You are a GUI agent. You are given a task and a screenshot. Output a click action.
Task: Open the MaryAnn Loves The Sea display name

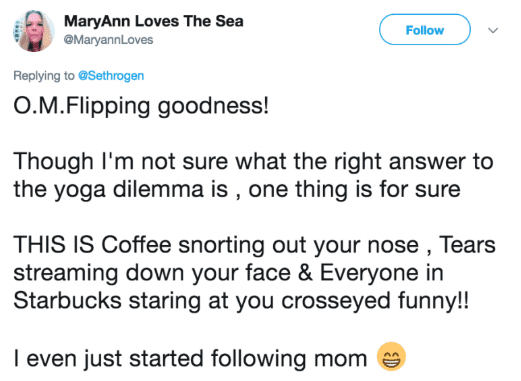click(154, 21)
